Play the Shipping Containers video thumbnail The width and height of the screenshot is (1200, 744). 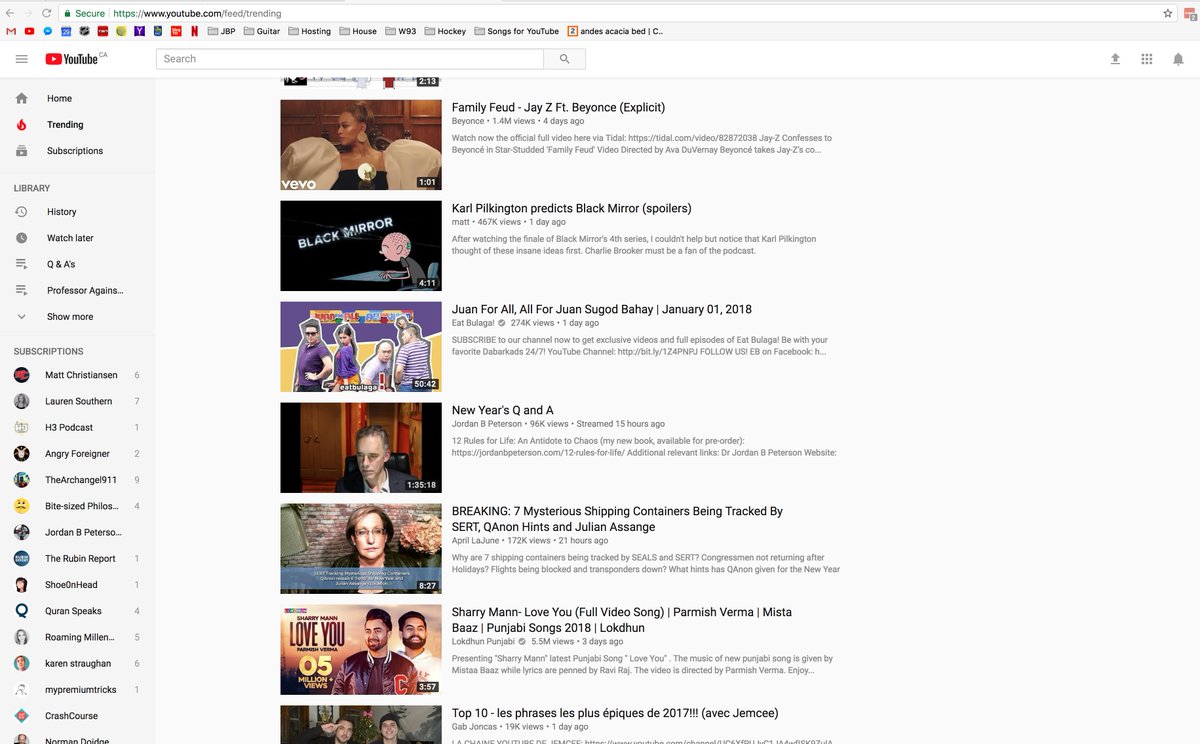coord(361,549)
